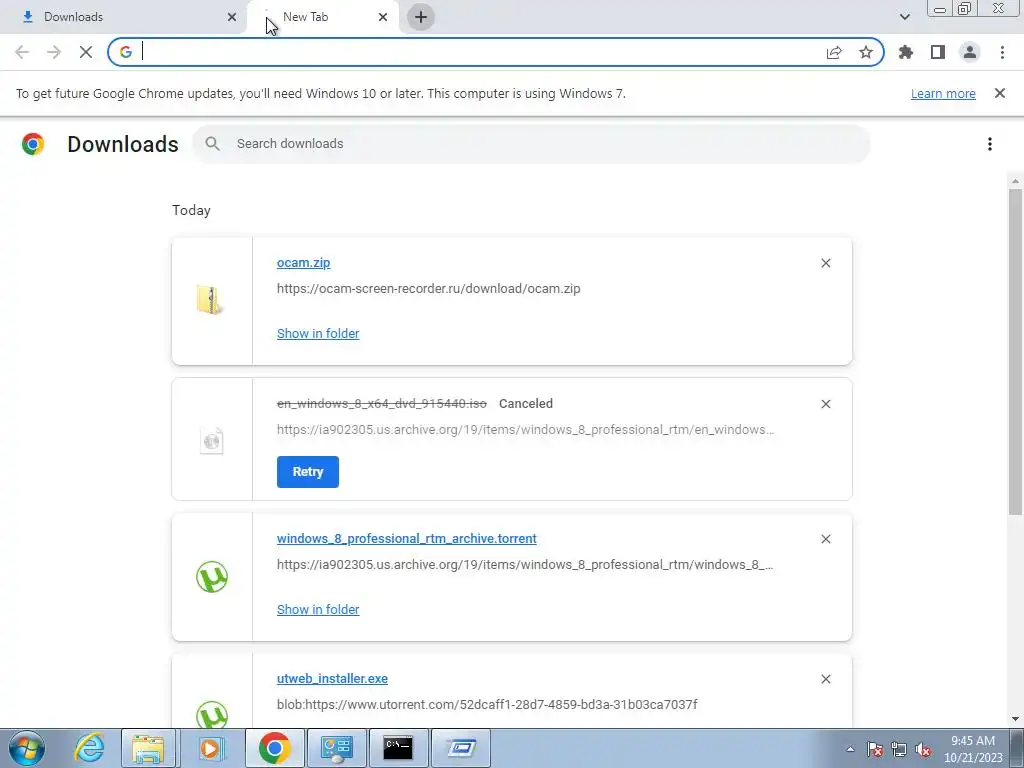Click the scrollbar down arrow
This screenshot has width=1024, height=768.
(1015, 719)
